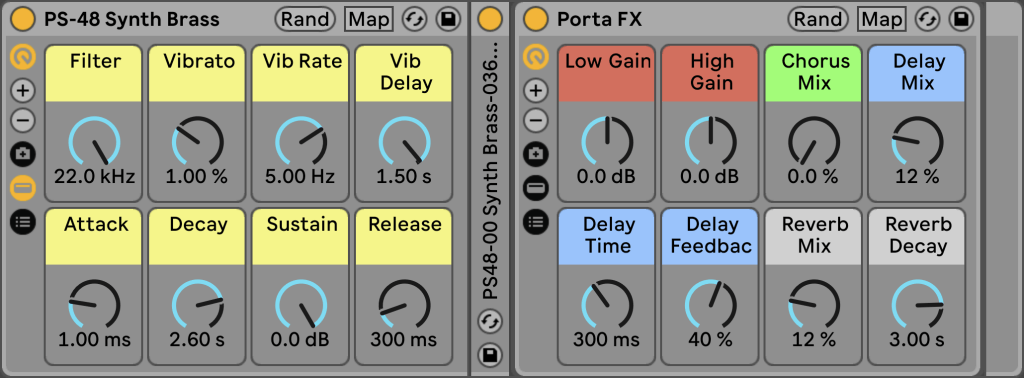Show devices button in PS-48 Synth Brass
The width and height of the screenshot is (1024, 378).
(x=24, y=188)
